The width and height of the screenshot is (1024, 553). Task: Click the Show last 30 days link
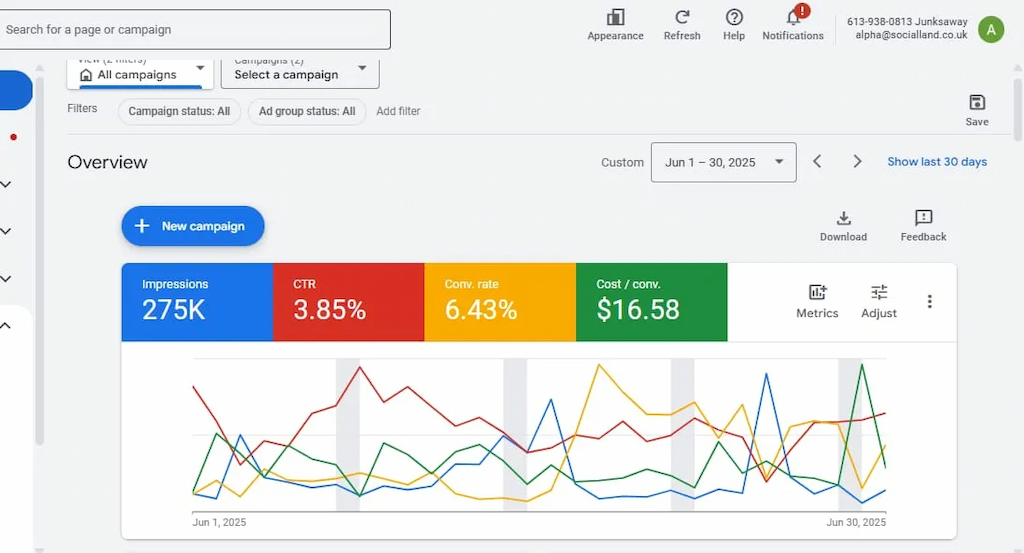937,162
